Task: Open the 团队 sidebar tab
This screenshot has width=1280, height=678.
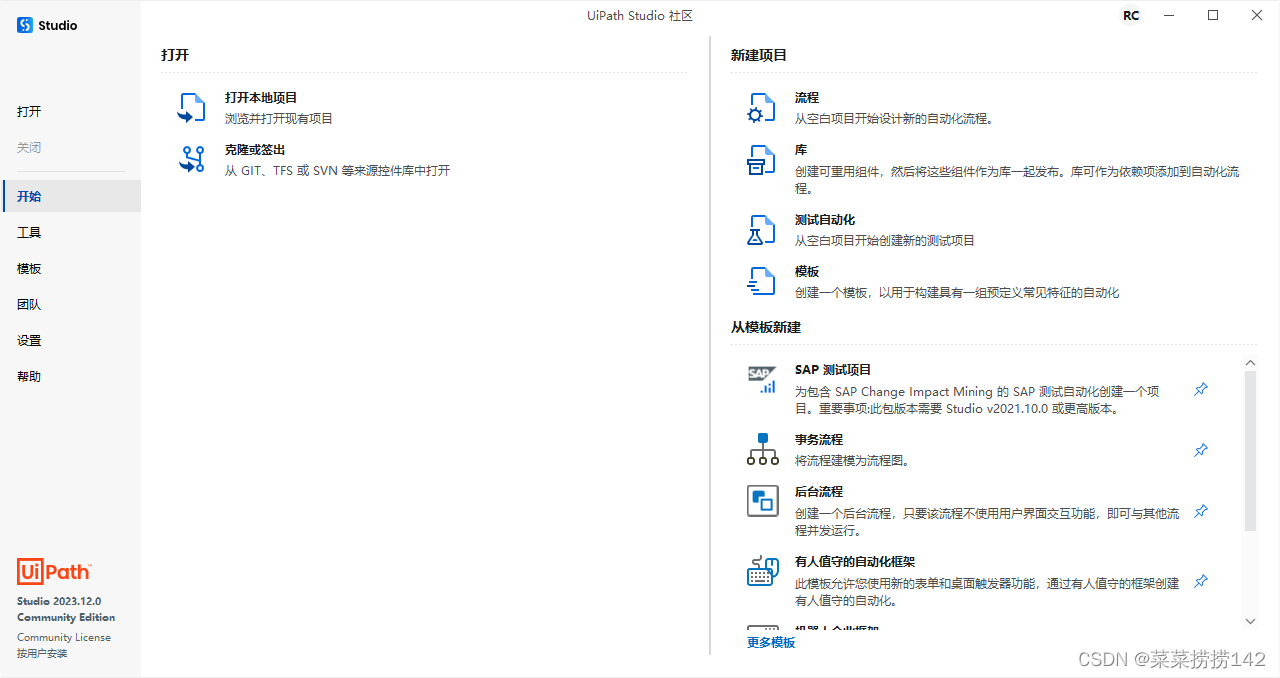Action: [x=70, y=305]
